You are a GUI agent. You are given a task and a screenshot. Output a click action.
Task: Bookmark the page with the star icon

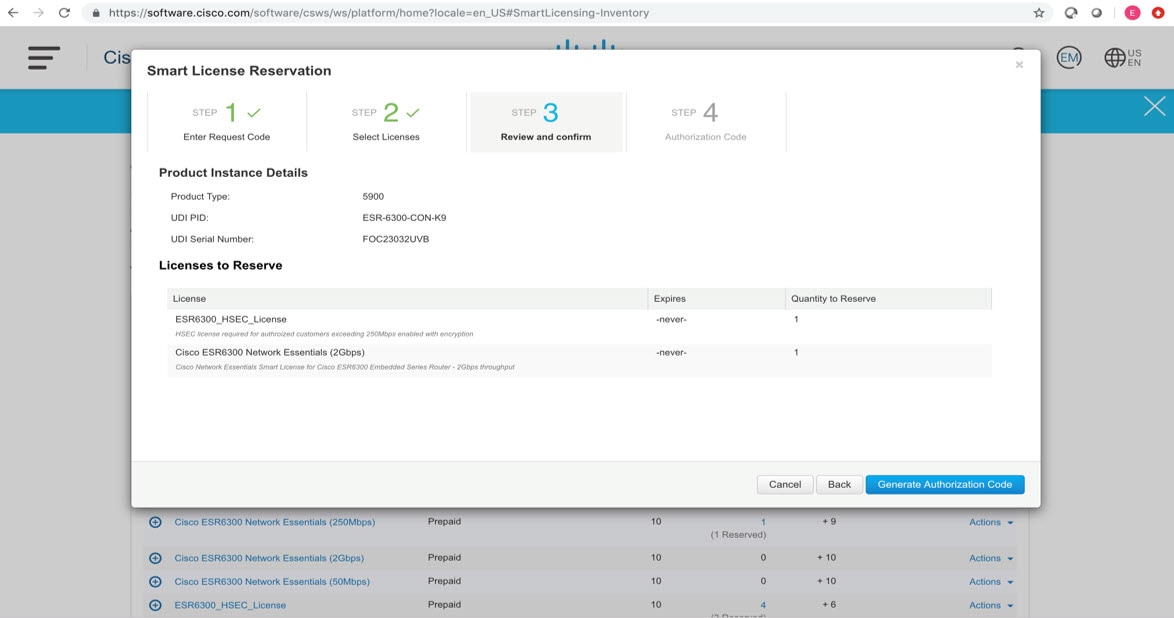point(1038,12)
